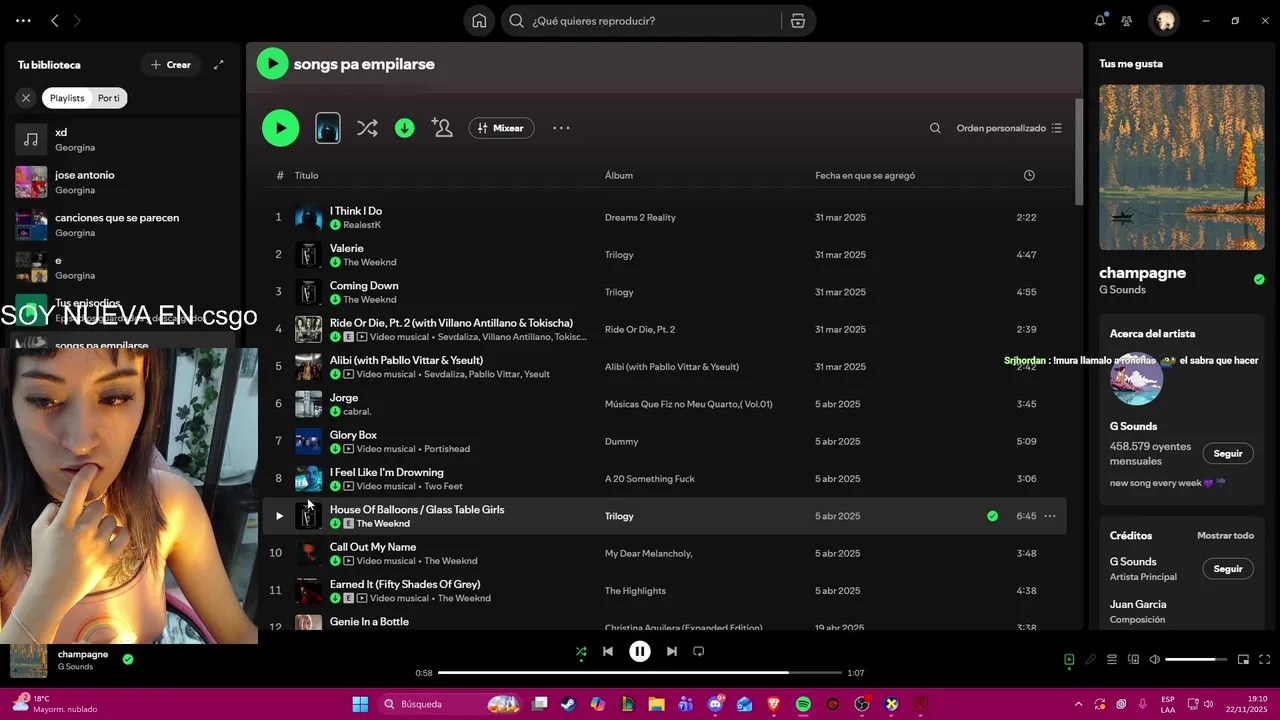Enable smart shuffle for the playlist header
The height and width of the screenshot is (720, 1280).
coord(367,128)
